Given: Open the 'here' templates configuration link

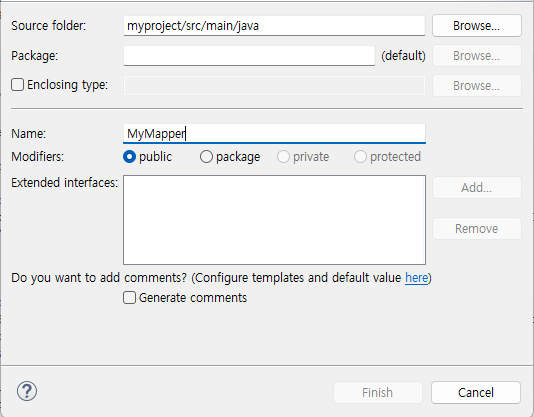Looking at the screenshot, I should (417, 278).
